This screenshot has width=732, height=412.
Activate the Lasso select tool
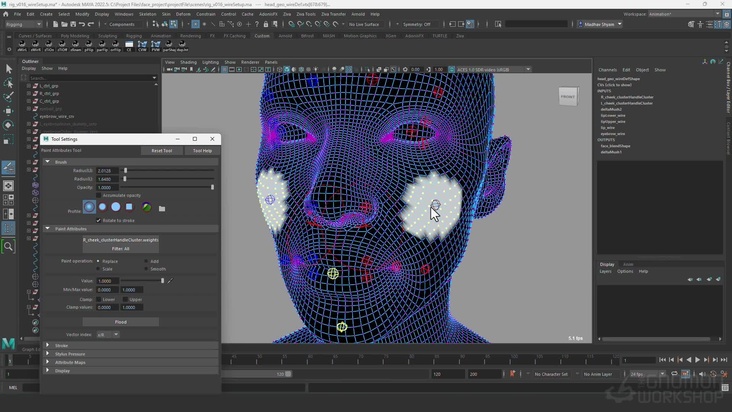coord(8,83)
